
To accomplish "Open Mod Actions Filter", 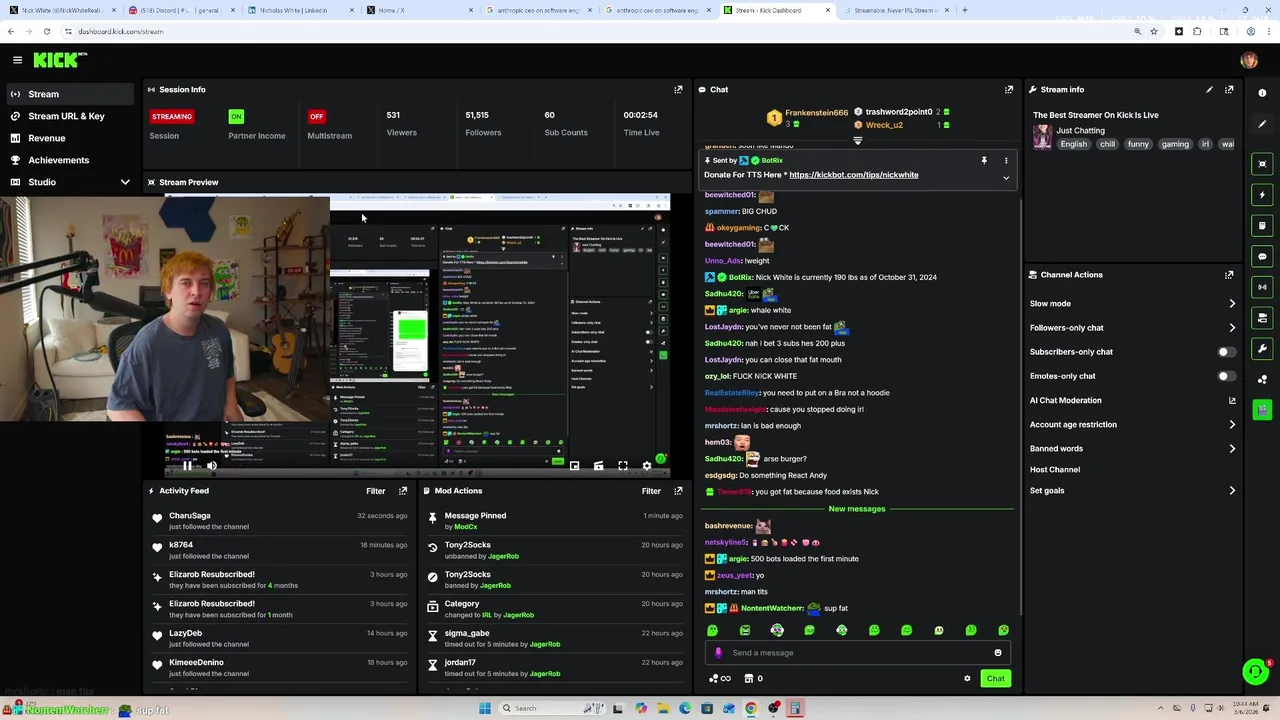I will (x=651, y=491).
